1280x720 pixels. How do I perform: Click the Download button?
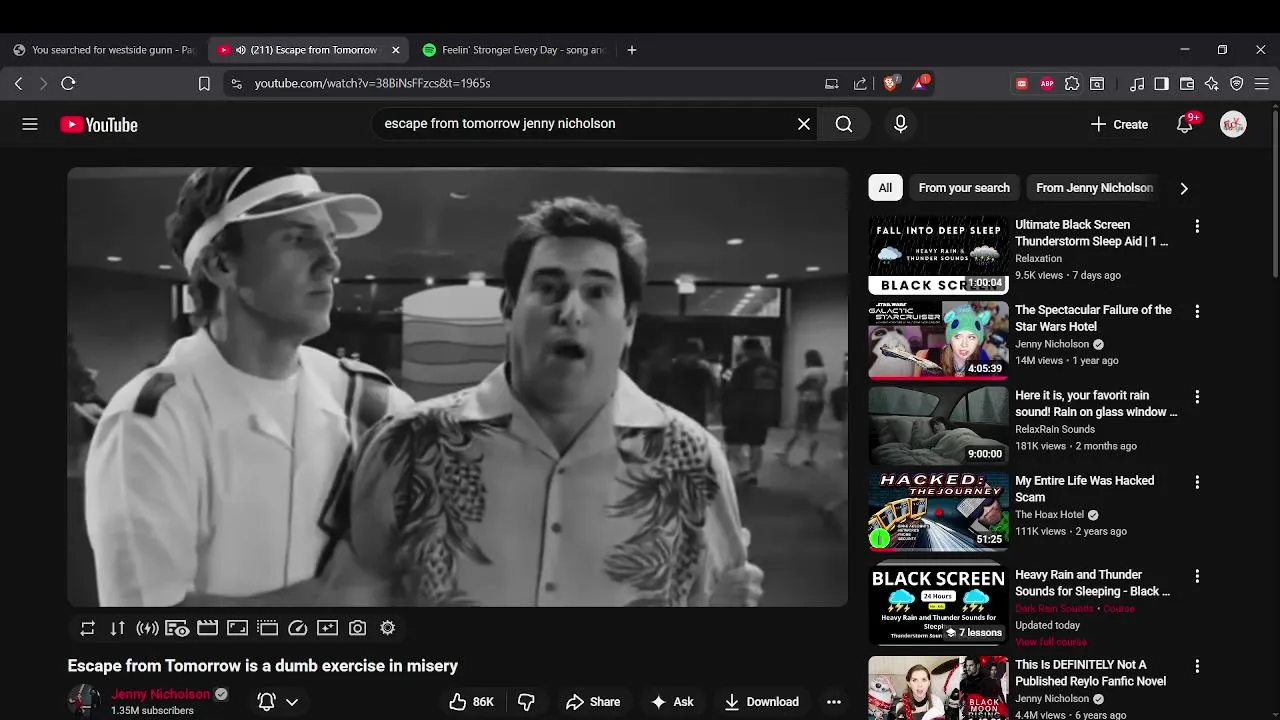tap(762, 702)
